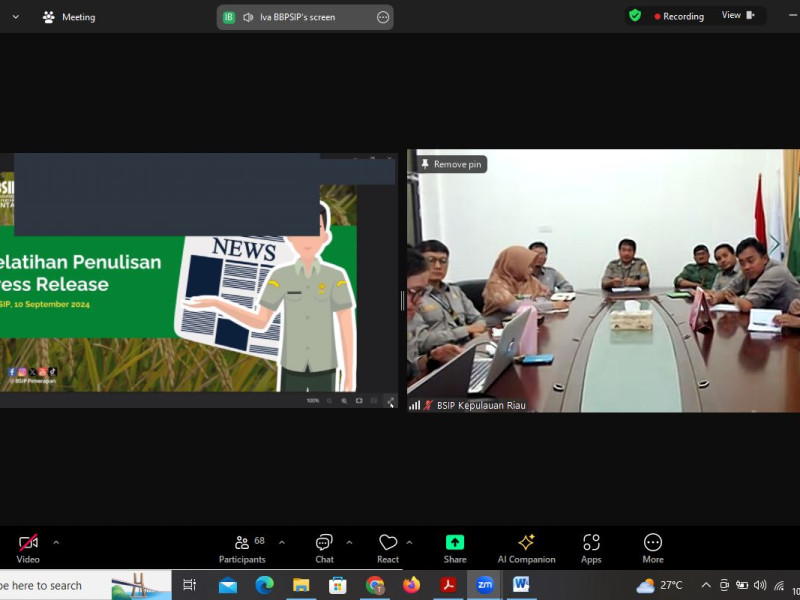
Task: Click the green encryption shield icon
Action: [634, 16]
